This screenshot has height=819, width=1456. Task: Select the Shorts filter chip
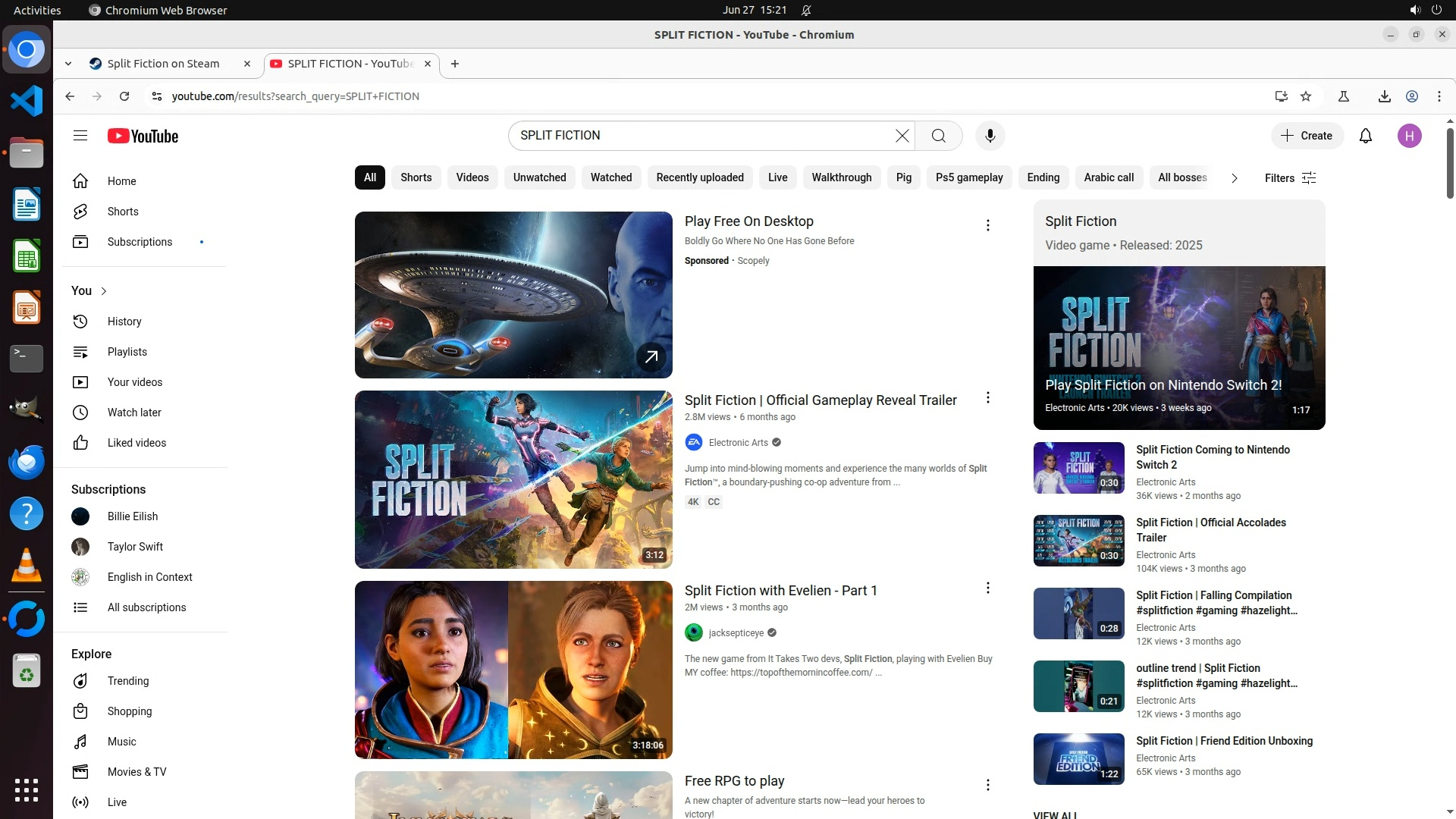point(416,177)
